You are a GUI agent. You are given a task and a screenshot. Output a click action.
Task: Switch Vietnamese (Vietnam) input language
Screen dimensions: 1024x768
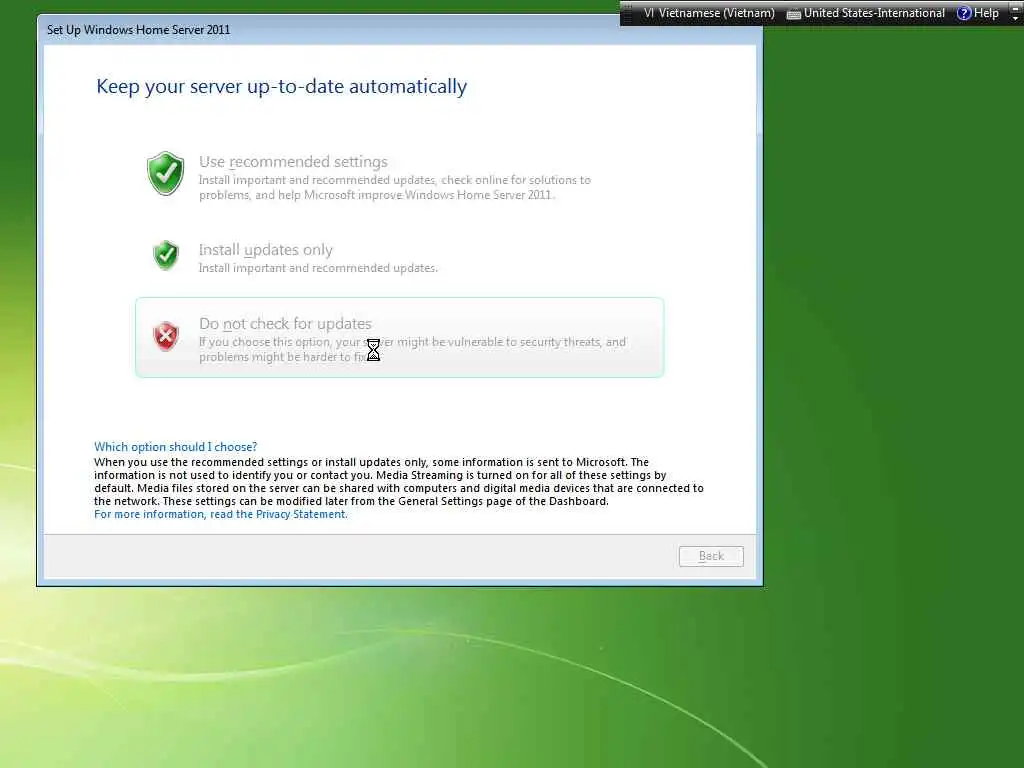(709, 13)
